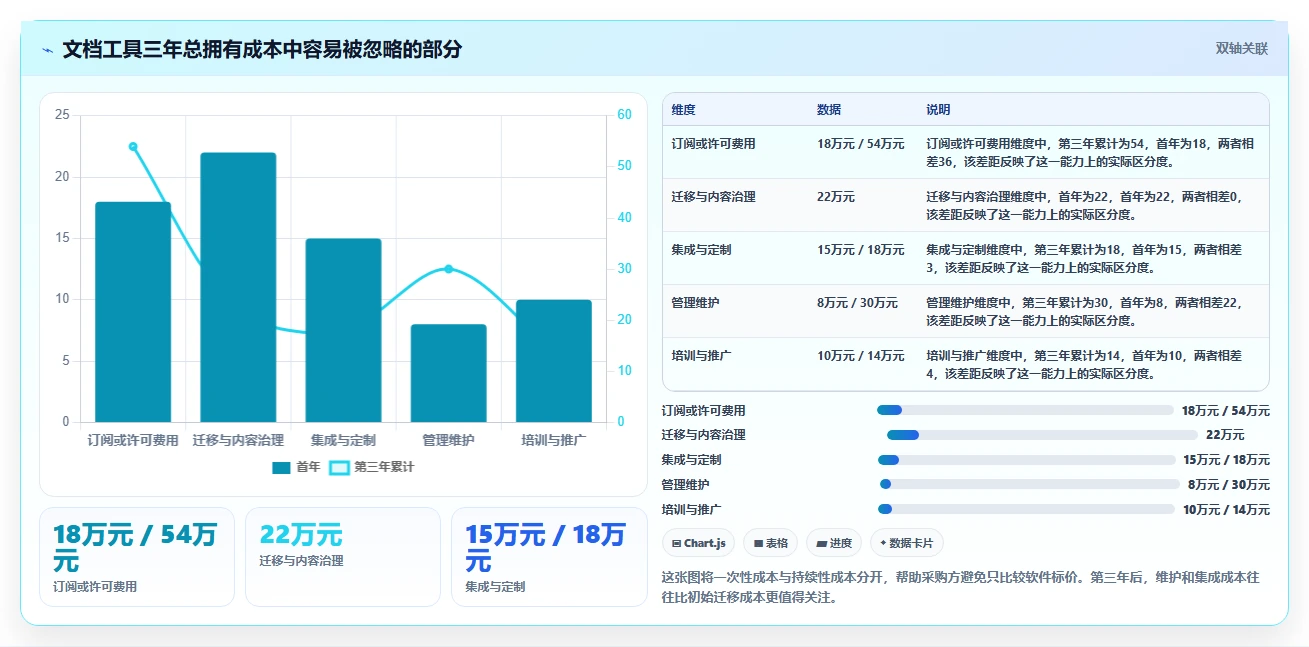Click the 管理维护 progress bar

coord(1030,484)
